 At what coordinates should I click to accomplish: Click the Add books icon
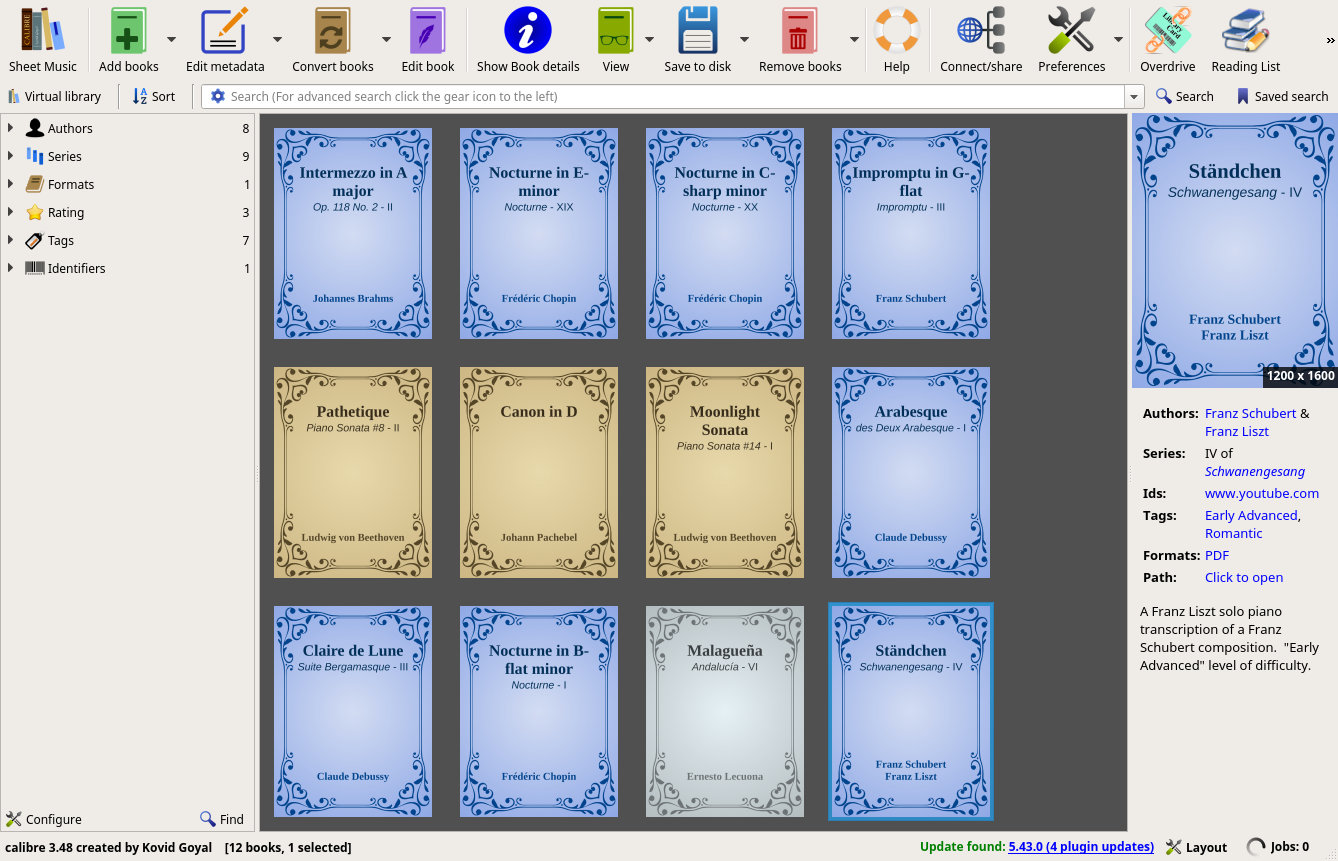128,30
